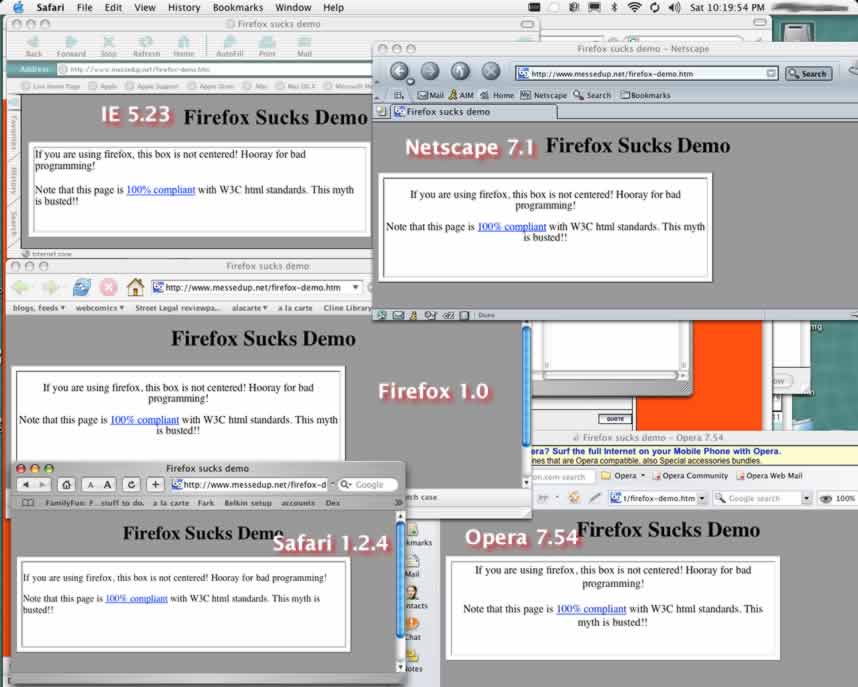Click 100% compliant link in Firefox page

(x=144, y=420)
